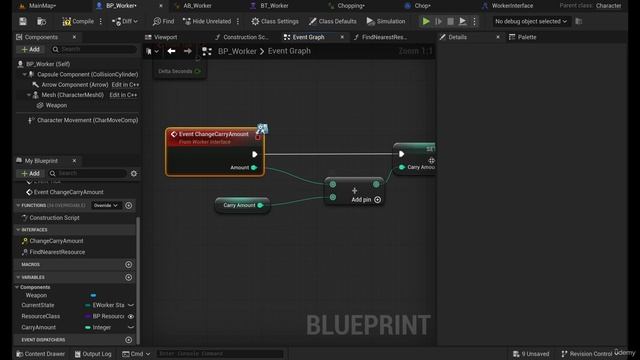The width and height of the screenshot is (640, 360).
Task: Open the graph bookmarks dropdown
Action: click(152, 51)
